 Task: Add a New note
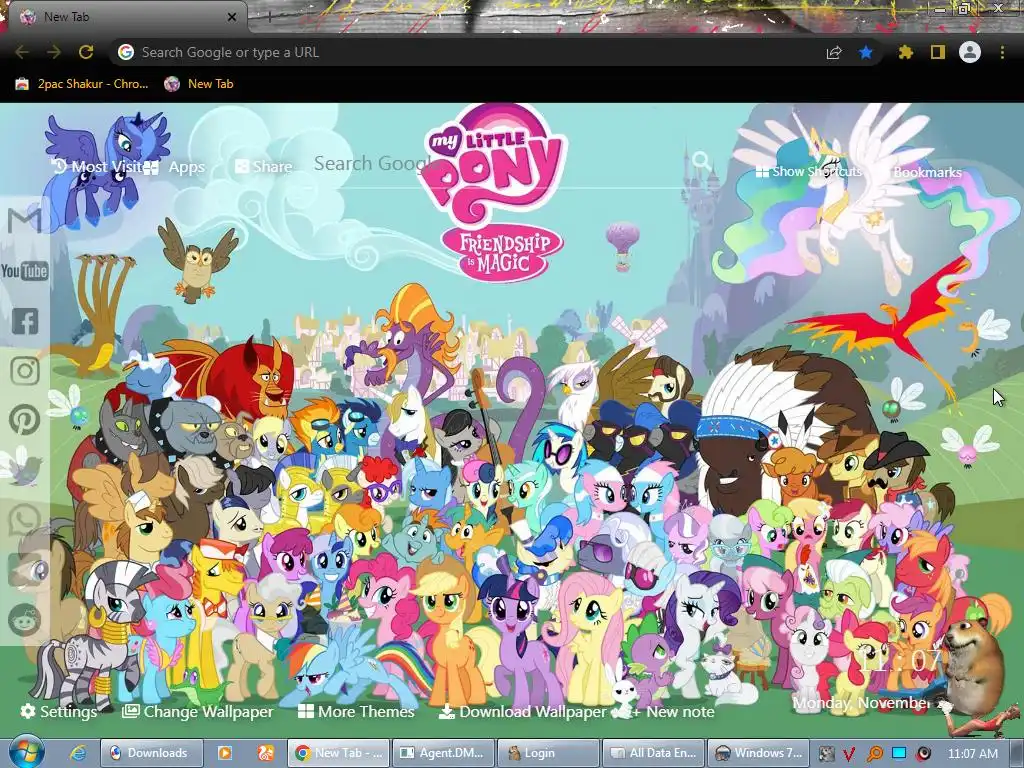pos(673,711)
